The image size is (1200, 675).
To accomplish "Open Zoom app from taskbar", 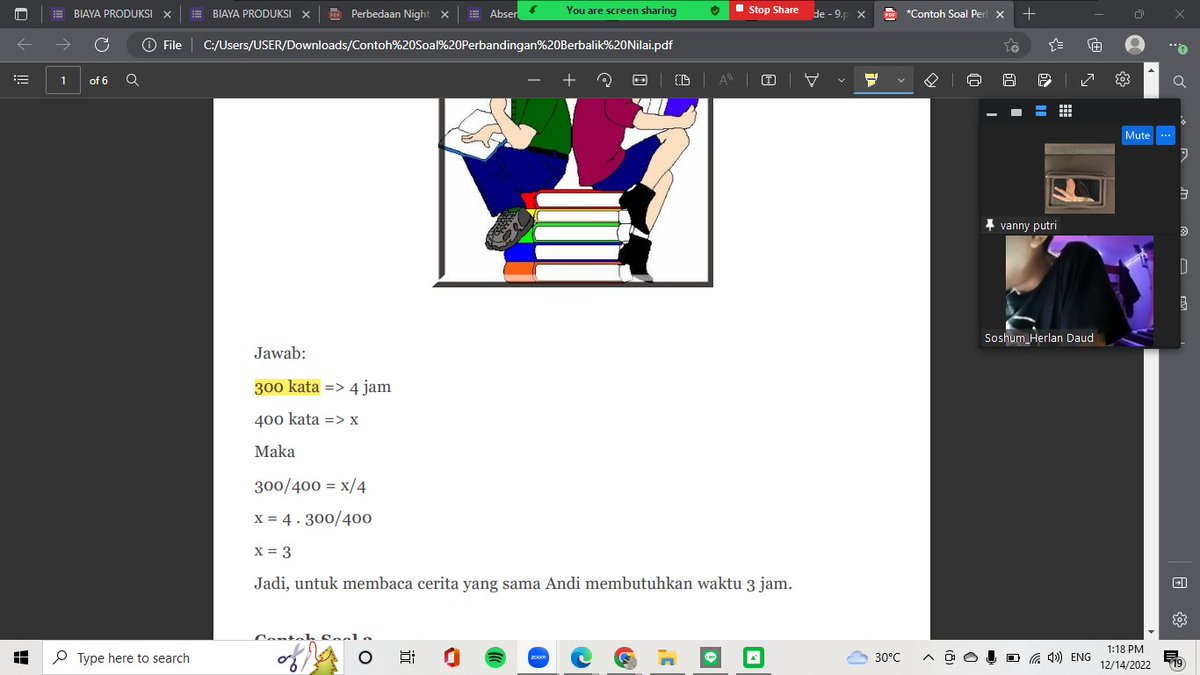I will pyautogui.click(x=538, y=658).
